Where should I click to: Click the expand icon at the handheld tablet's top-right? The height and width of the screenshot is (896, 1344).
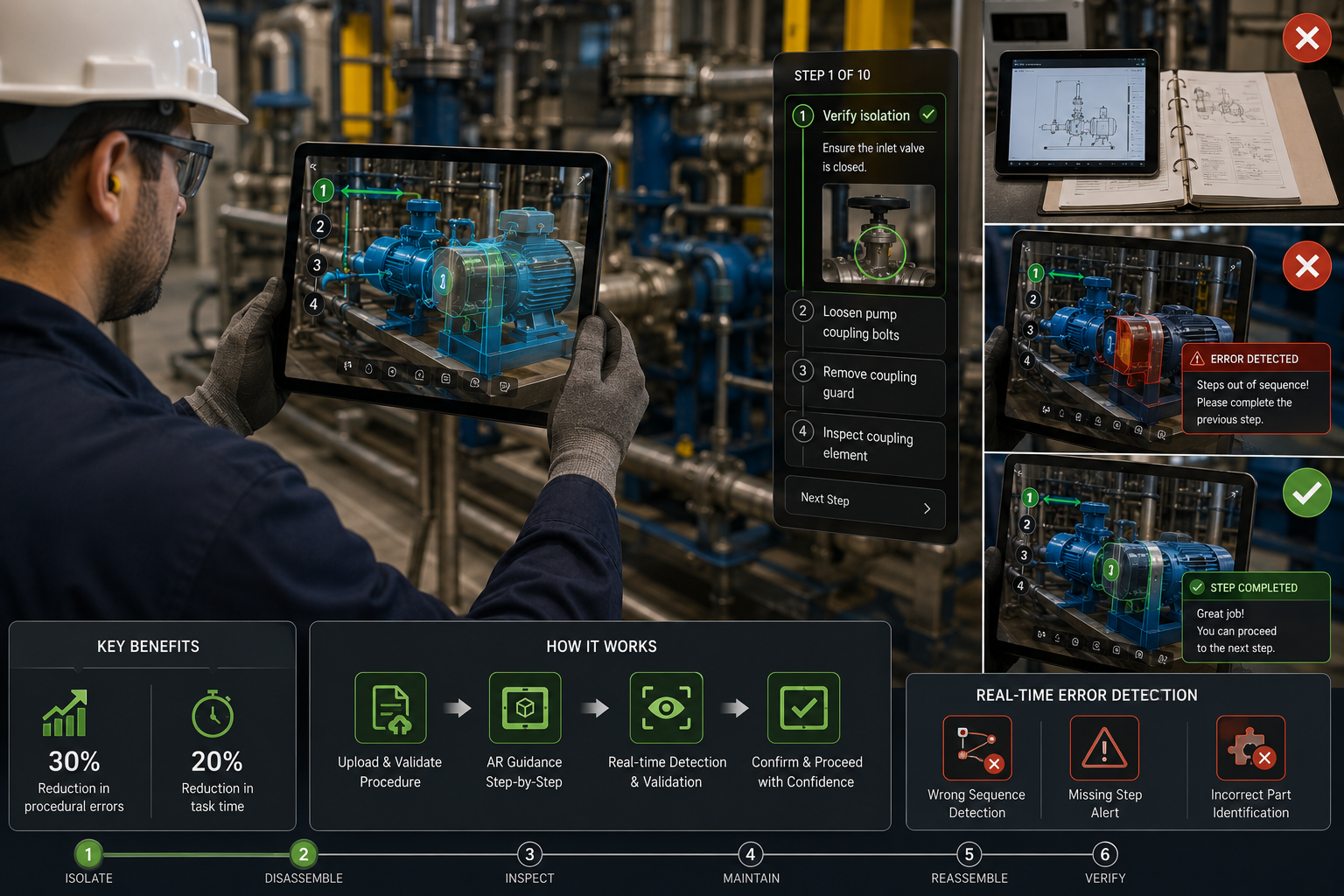pos(582,179)
